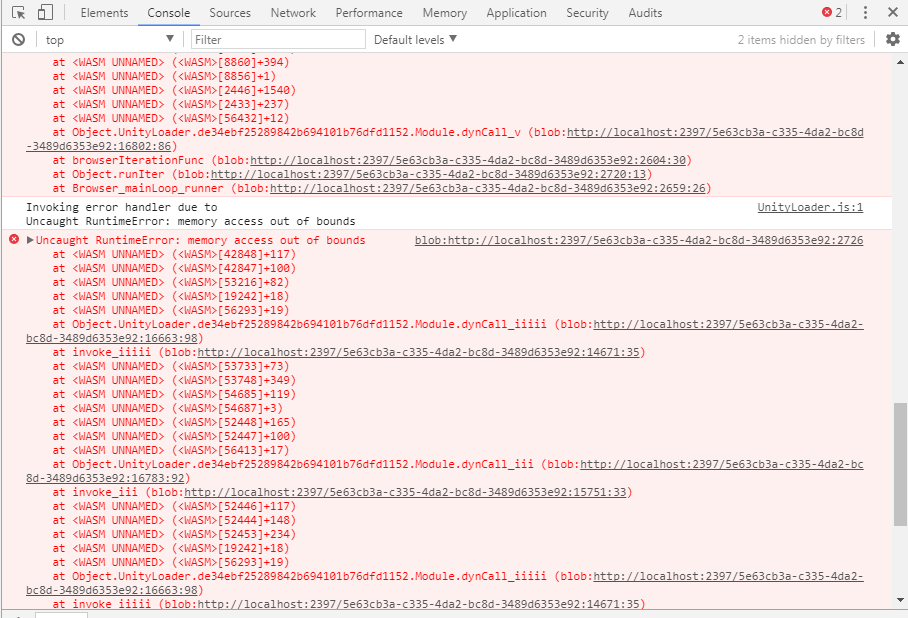Click the red error count indicator
This screenshot has width=908, height=618.
coord(832,13)
